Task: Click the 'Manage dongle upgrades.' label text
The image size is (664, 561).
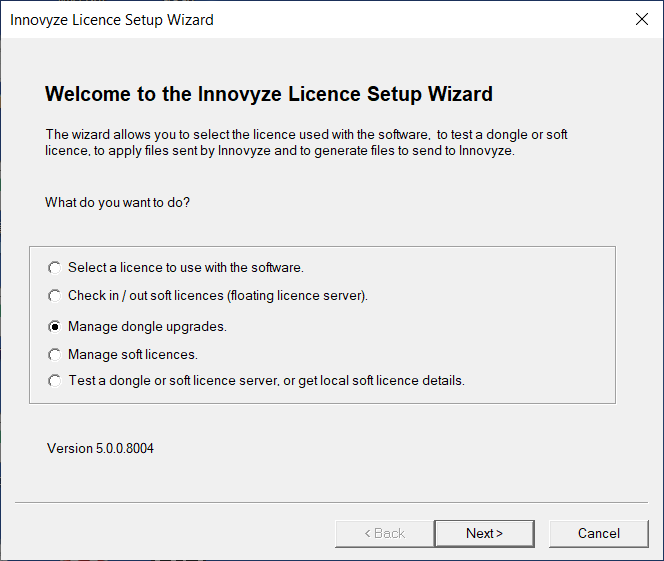Action: (147, 327)
